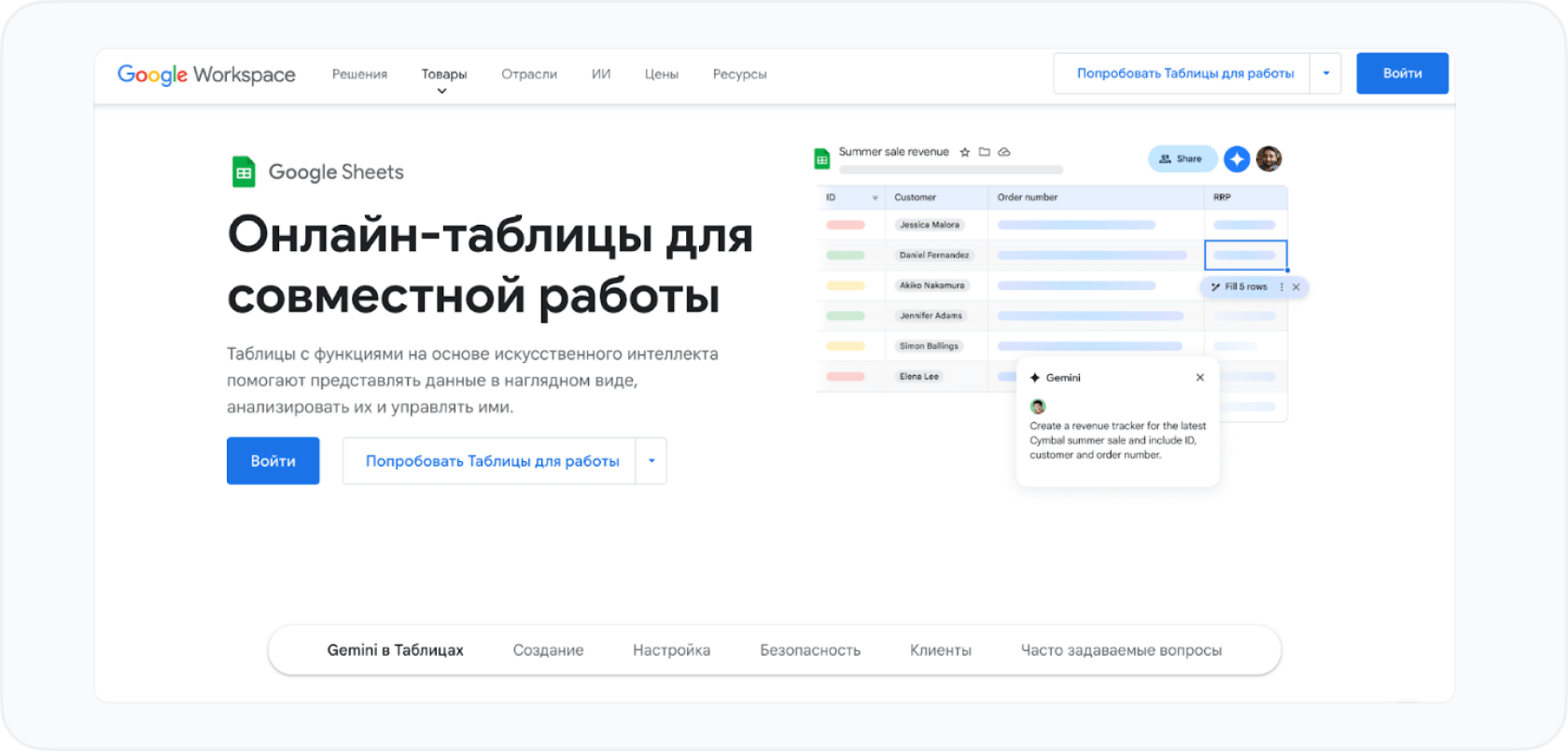Click the Share button in the sheet preview
The width and height of the screenshot is (1568, 751).
click(1182, 160)
